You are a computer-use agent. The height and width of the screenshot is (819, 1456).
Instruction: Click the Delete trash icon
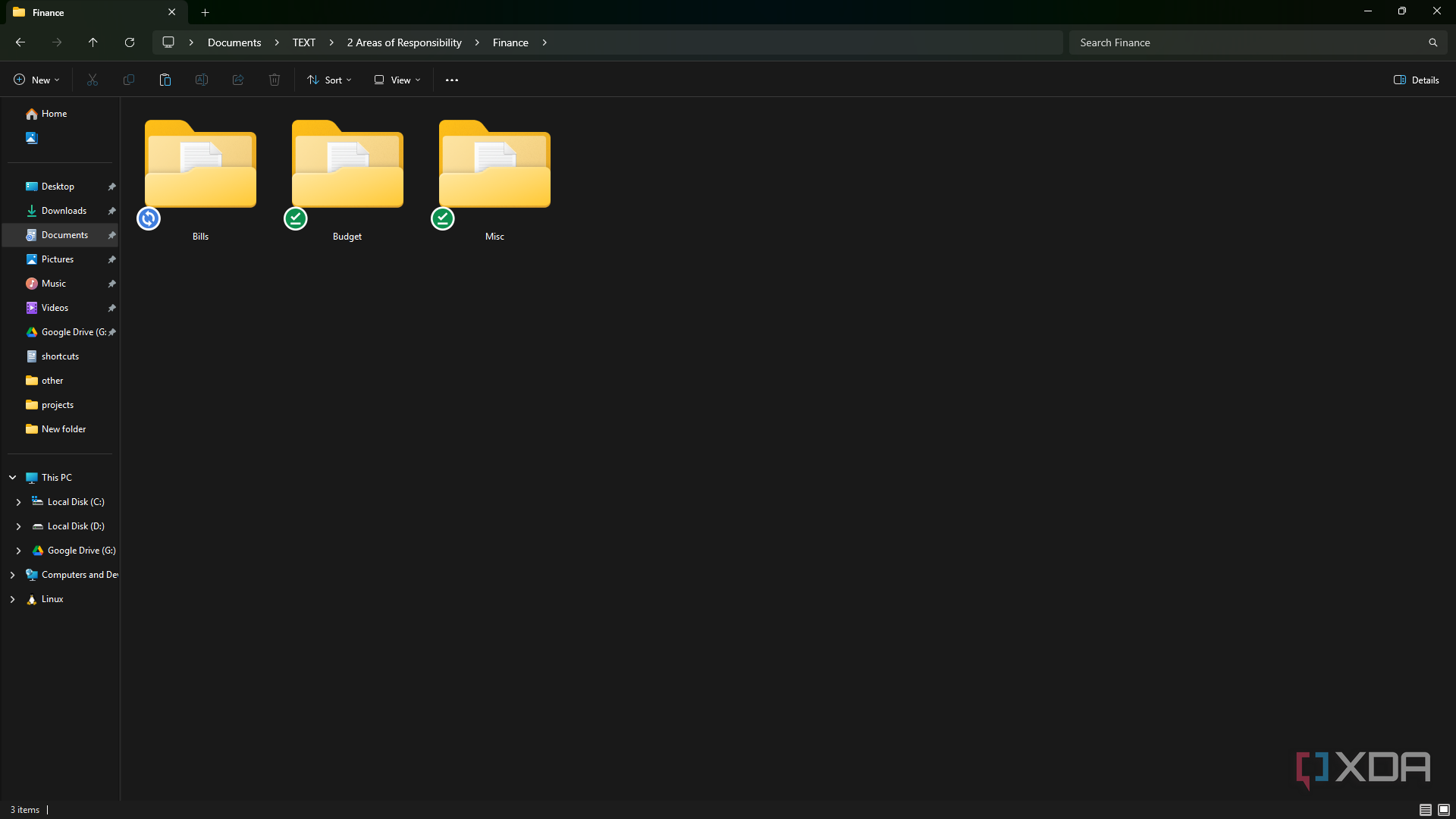[275, 80]
